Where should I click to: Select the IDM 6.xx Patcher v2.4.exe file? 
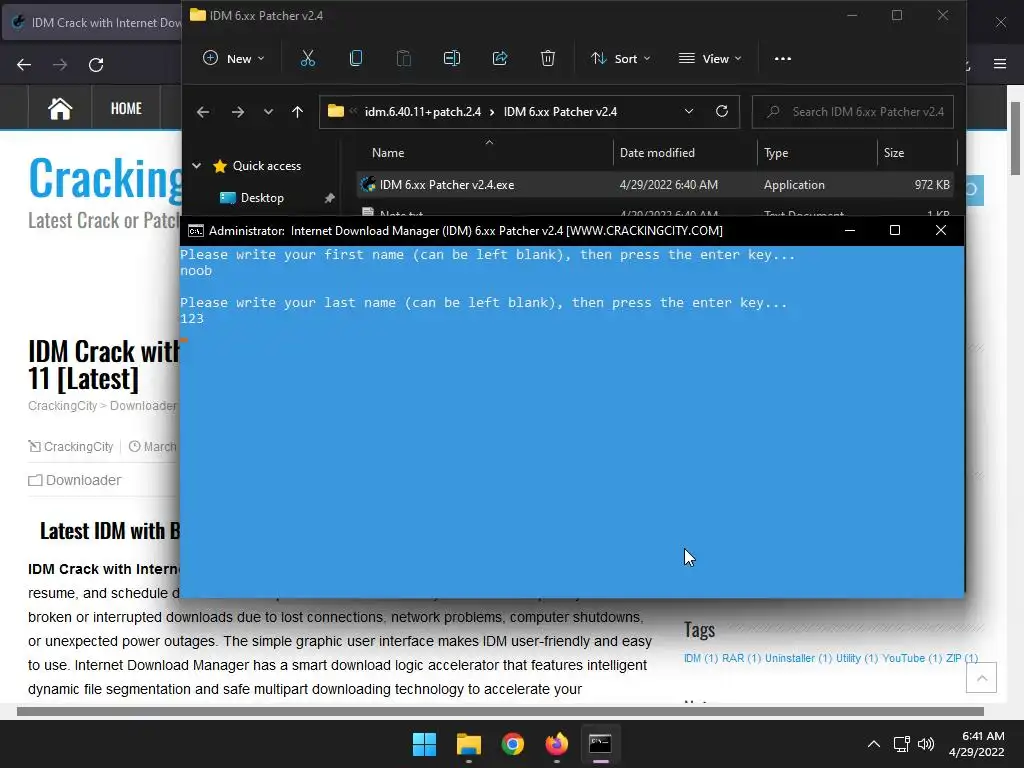click(447, 185)
